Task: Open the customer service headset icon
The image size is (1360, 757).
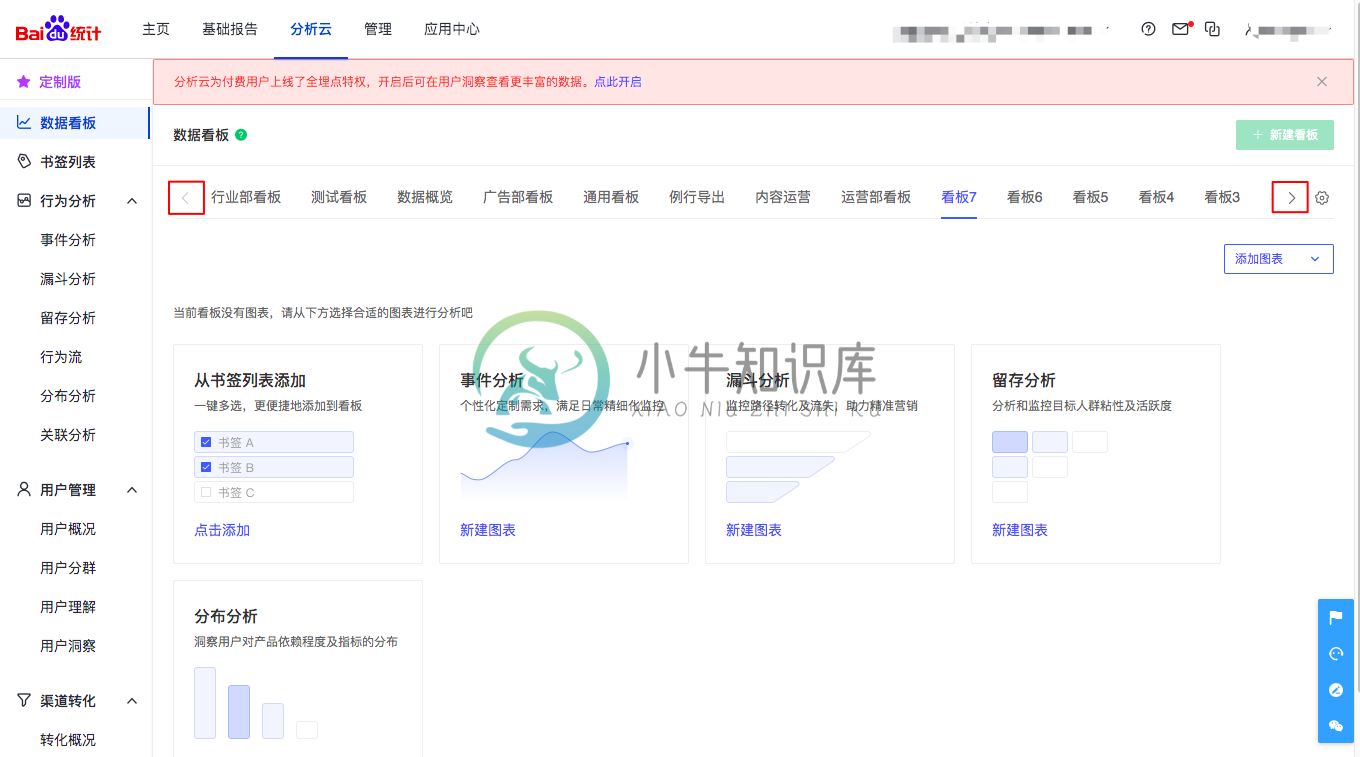Action: (1336, 654)
